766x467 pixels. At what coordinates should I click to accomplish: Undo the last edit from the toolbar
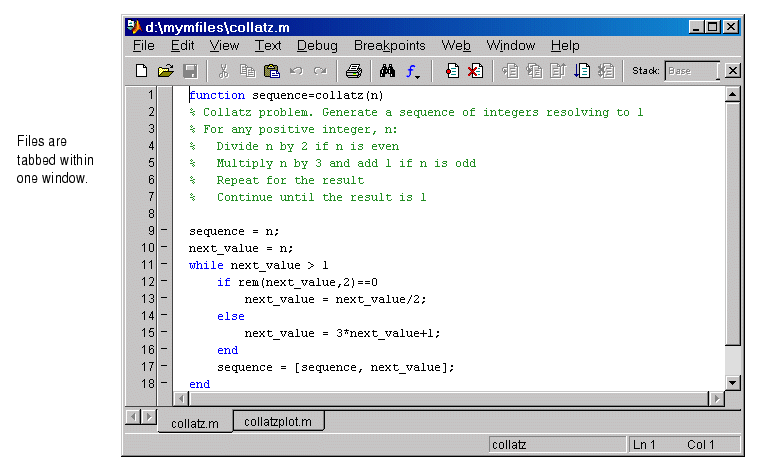click(x=296, y=71)
